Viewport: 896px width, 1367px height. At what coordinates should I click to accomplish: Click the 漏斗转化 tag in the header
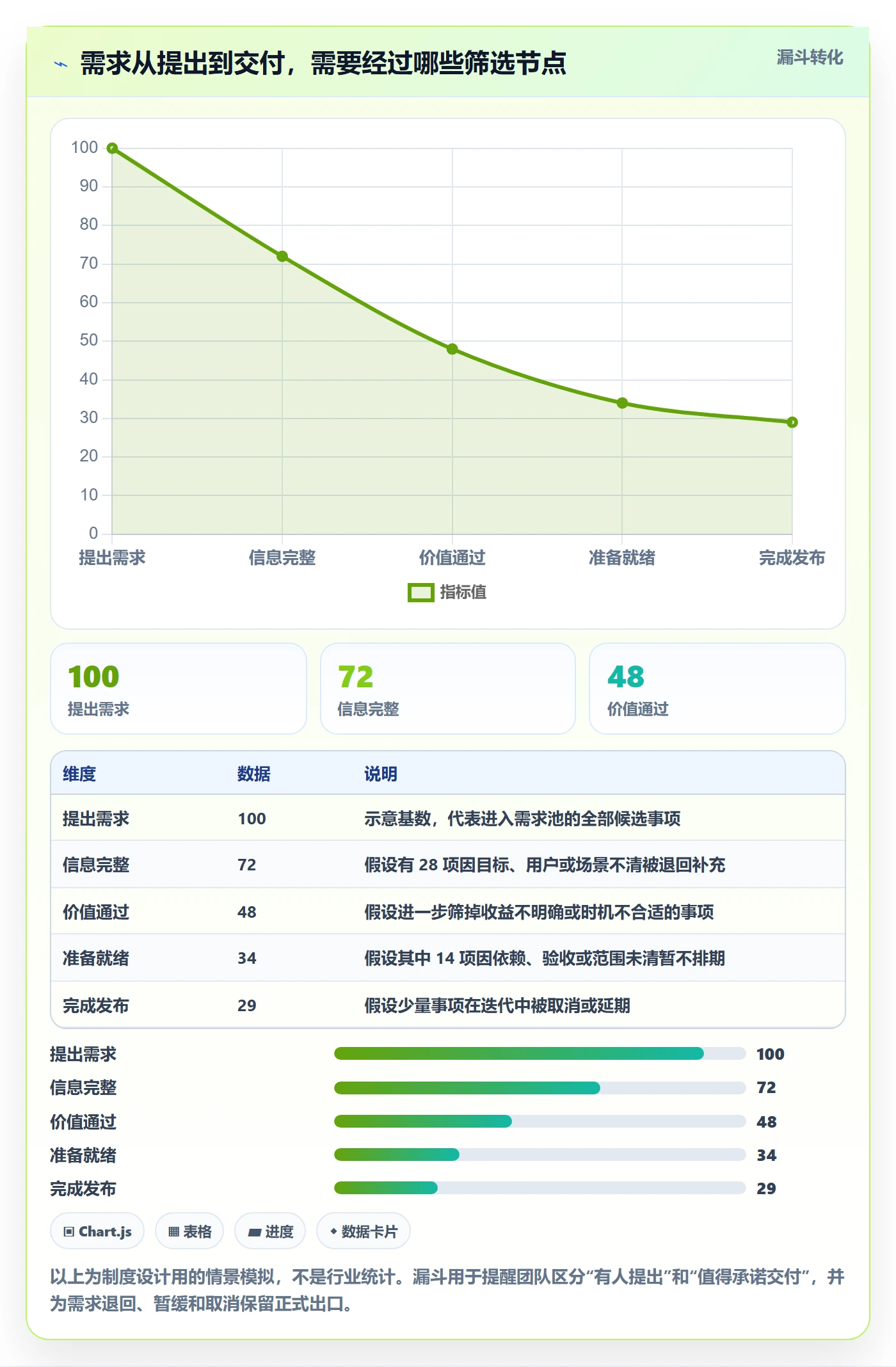point(810,58)
